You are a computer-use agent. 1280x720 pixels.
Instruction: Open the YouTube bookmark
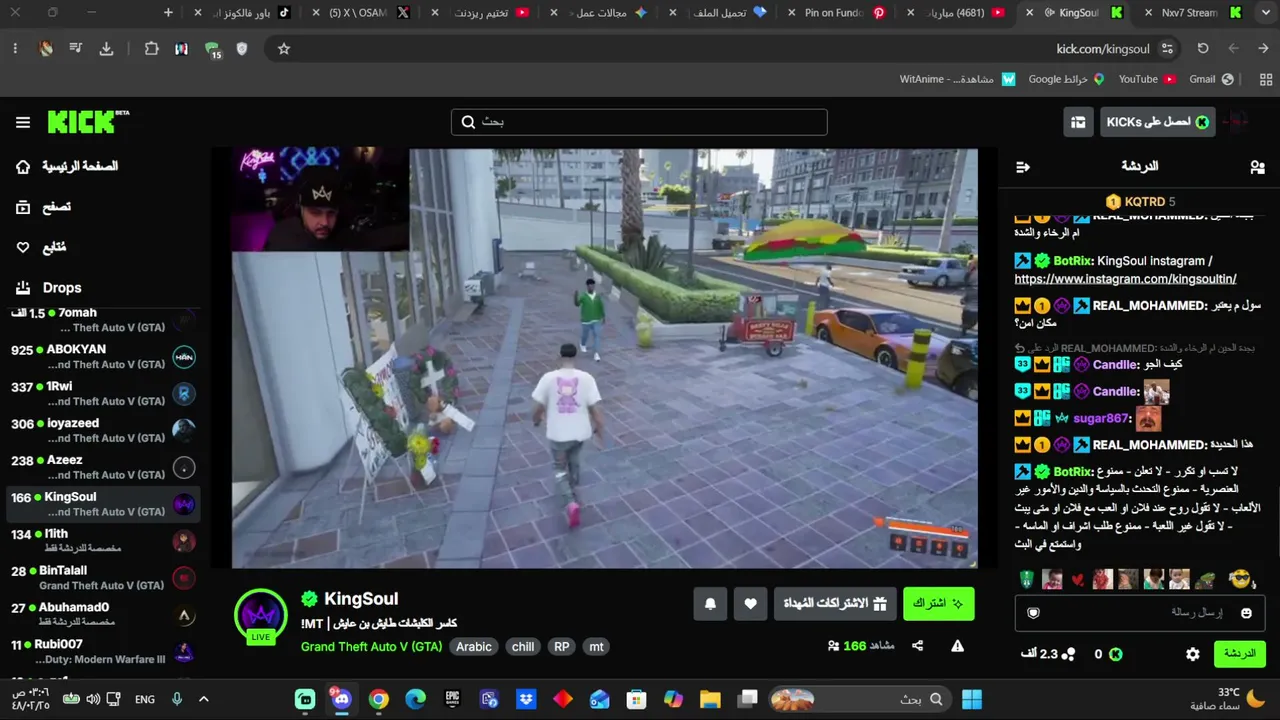[x=1147, y=79]
